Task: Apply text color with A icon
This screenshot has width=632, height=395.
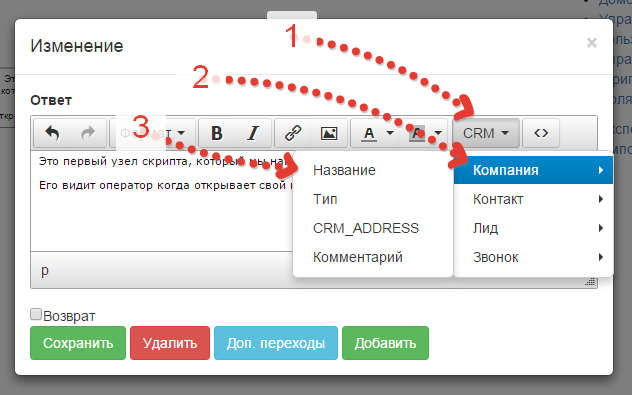Action: coord(368,133)
